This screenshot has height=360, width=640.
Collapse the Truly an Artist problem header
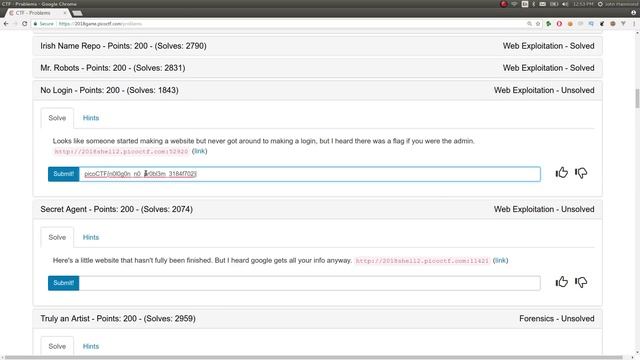pos(317,318)
